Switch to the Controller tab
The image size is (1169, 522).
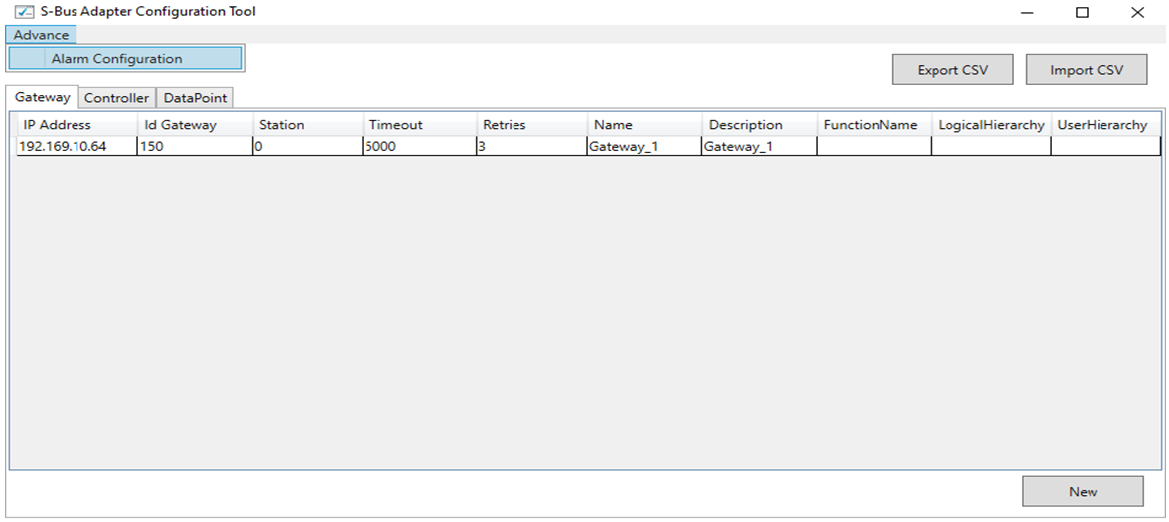click(x=116, y=98)
